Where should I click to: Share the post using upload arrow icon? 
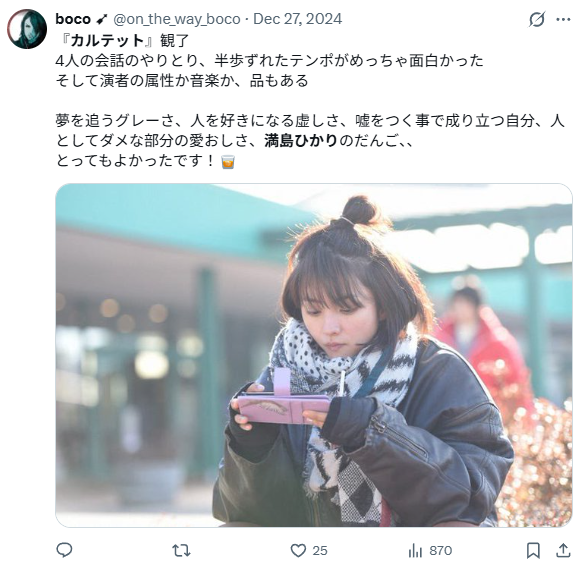tap(563, 551)
